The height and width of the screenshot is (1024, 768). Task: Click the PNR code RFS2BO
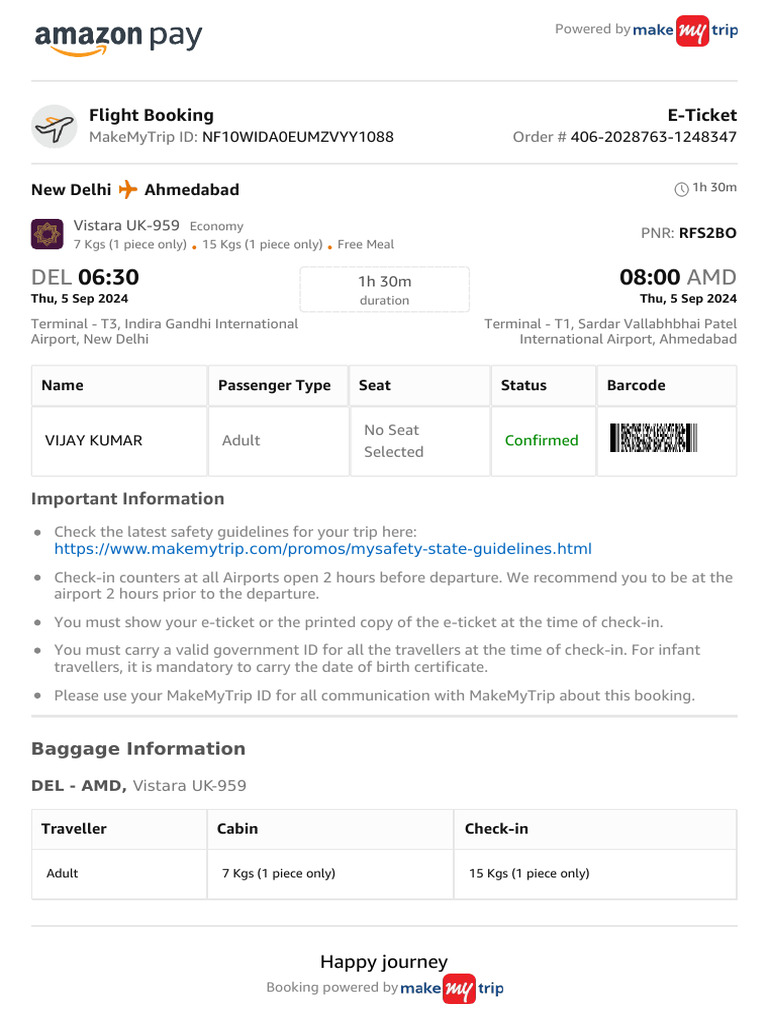(x=707, y=233)
